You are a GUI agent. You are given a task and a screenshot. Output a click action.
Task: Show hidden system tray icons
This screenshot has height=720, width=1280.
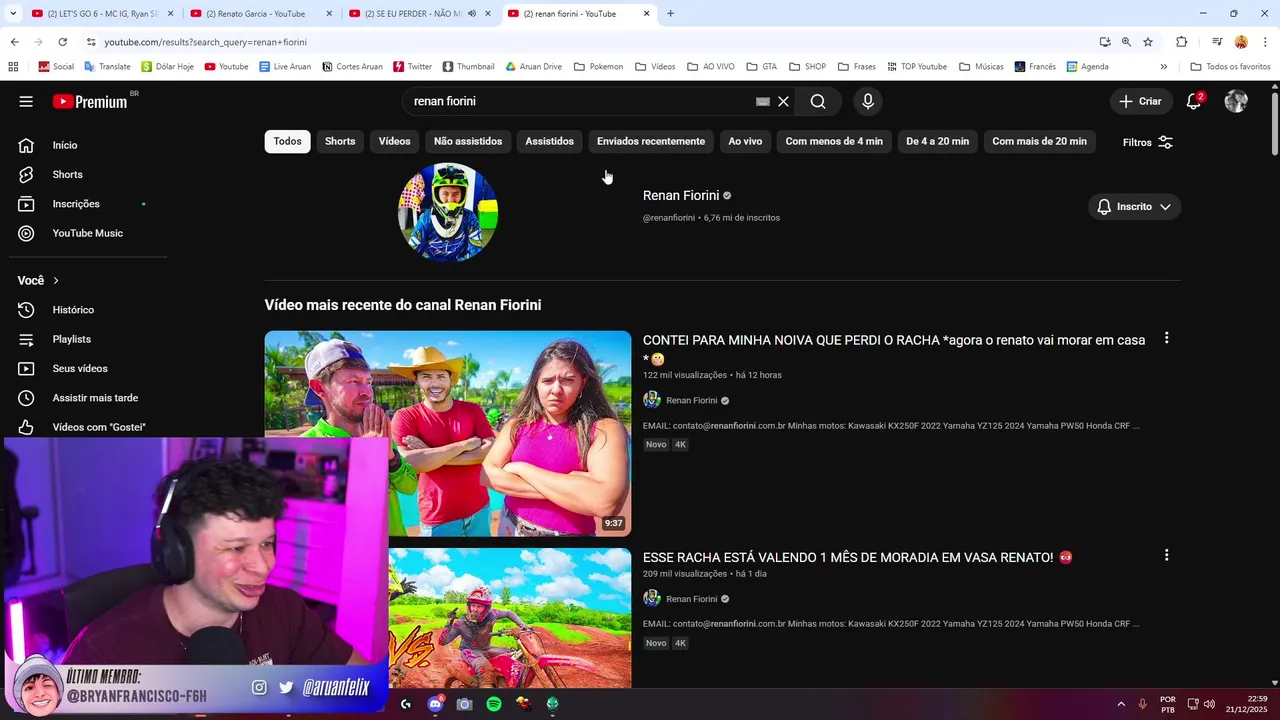coord(1120,704)
